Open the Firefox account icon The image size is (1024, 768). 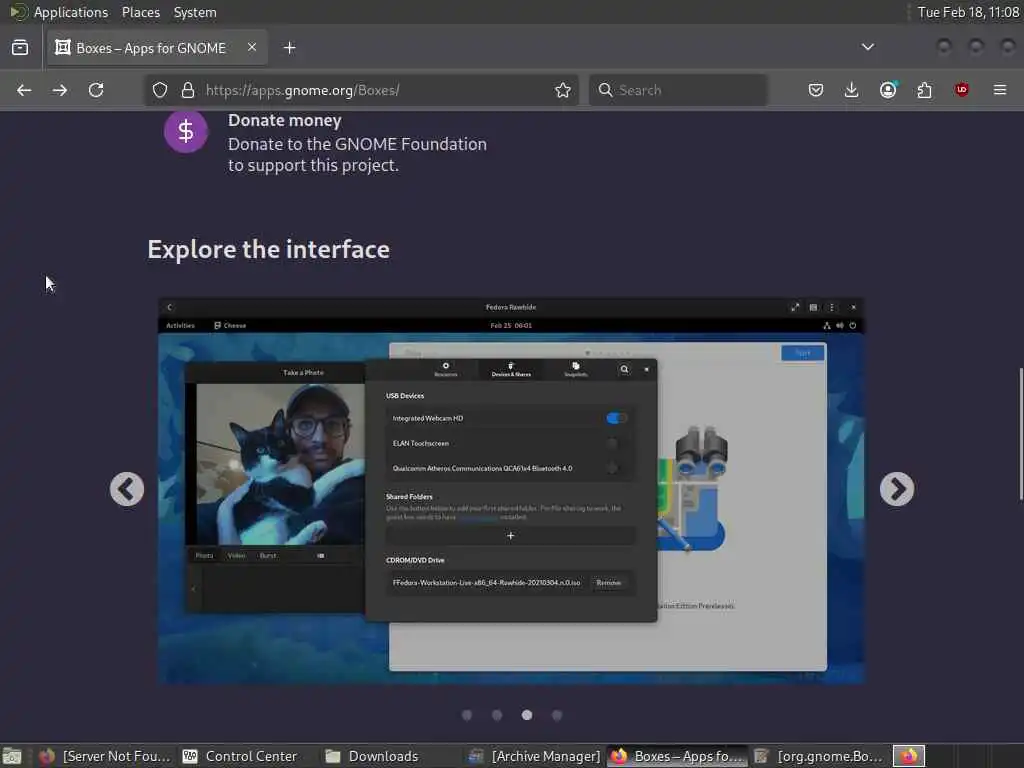click(888, 90)
